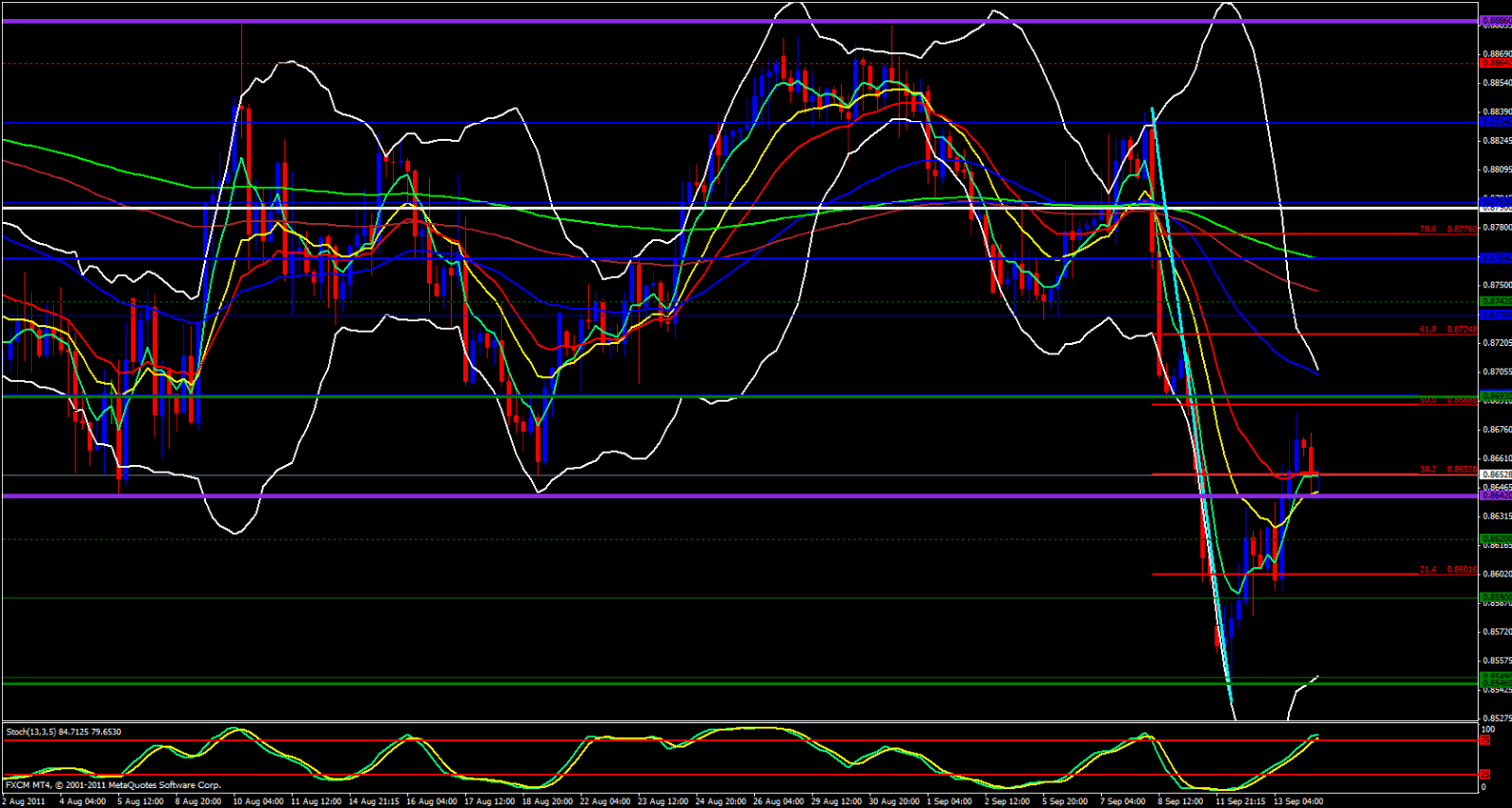Click the 23 Aug 12:00 time label
The width and height of the screenshot is (1512, 808).
click(x=662, y=801)
